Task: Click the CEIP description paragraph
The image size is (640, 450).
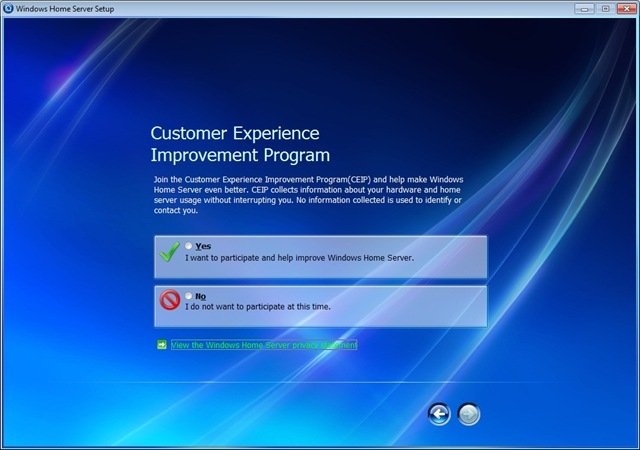Action: [309, 195]
